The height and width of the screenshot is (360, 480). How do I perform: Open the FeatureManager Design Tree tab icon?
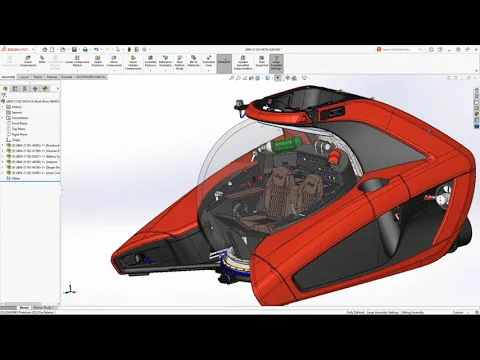pos(5,88)
